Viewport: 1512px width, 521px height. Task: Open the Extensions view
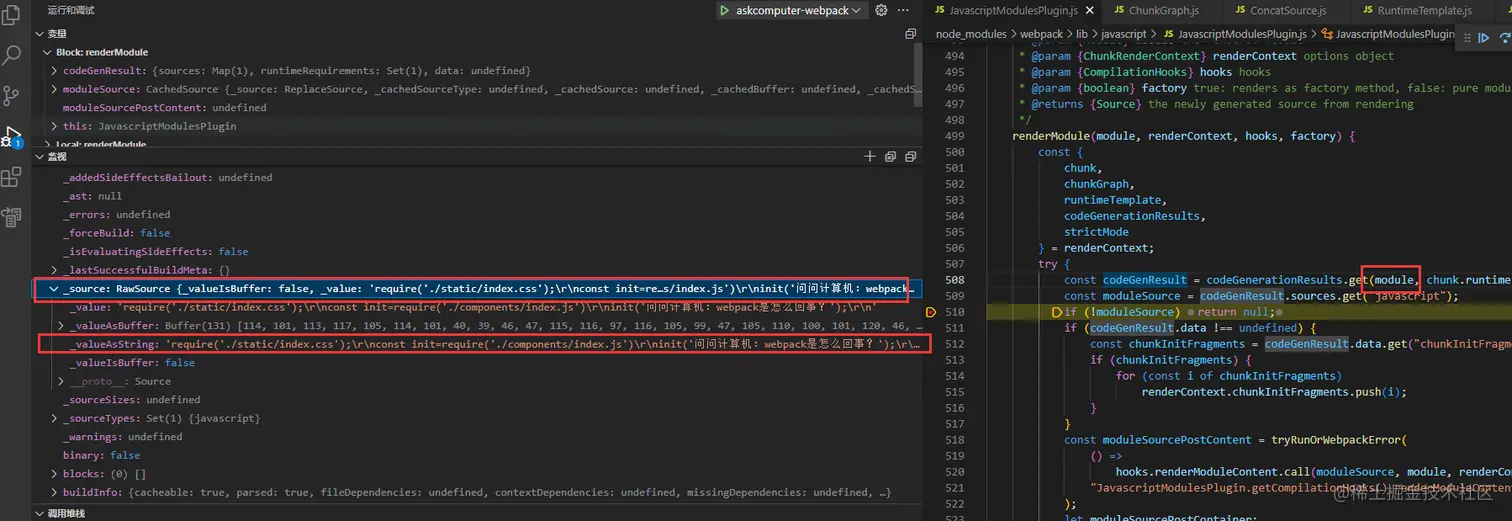(12, 177)
